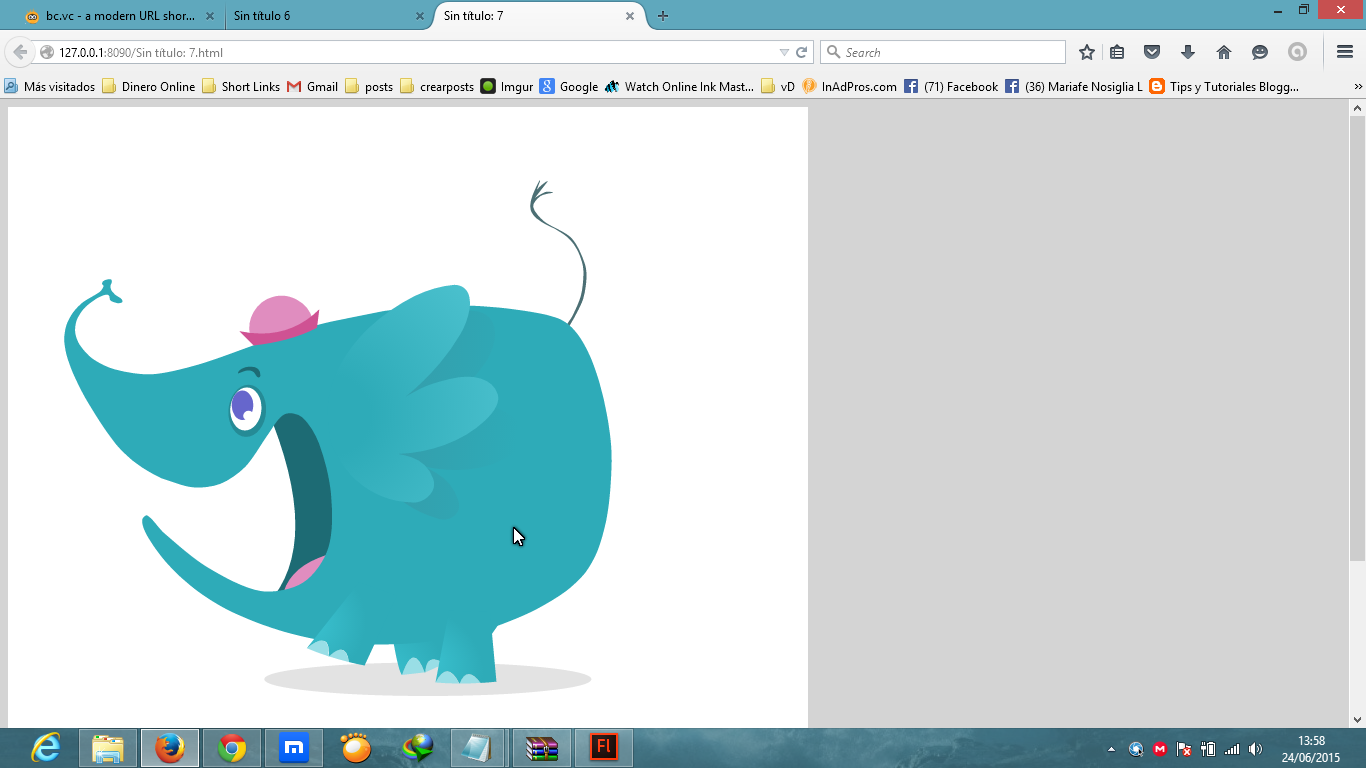1366x768 pixels.
Task: Close the 'Sin título: 7' tab
Action: coord(630,16)
